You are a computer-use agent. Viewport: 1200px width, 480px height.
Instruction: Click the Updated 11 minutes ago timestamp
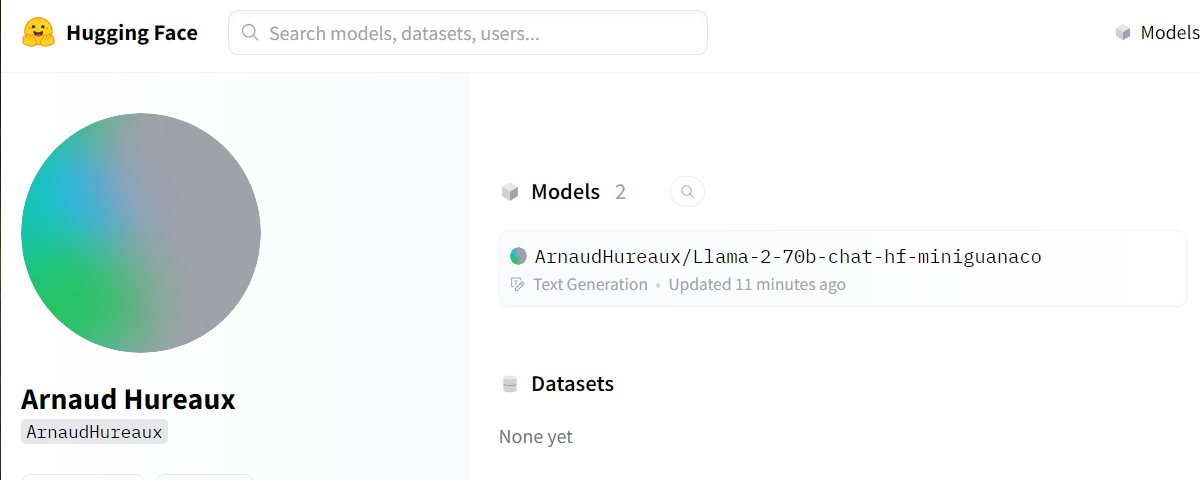pos(757,284)
